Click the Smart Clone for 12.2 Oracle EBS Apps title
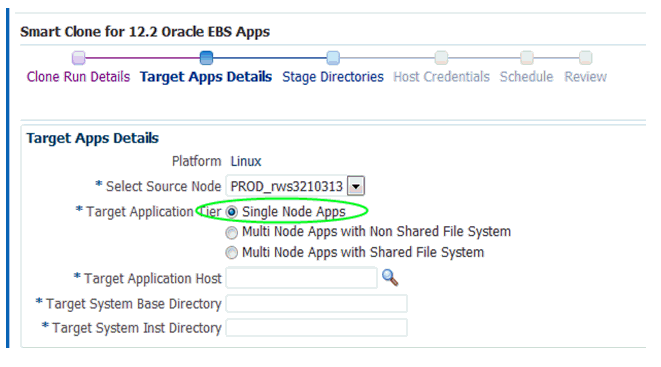The image size is (661, 367). [145, 32]
